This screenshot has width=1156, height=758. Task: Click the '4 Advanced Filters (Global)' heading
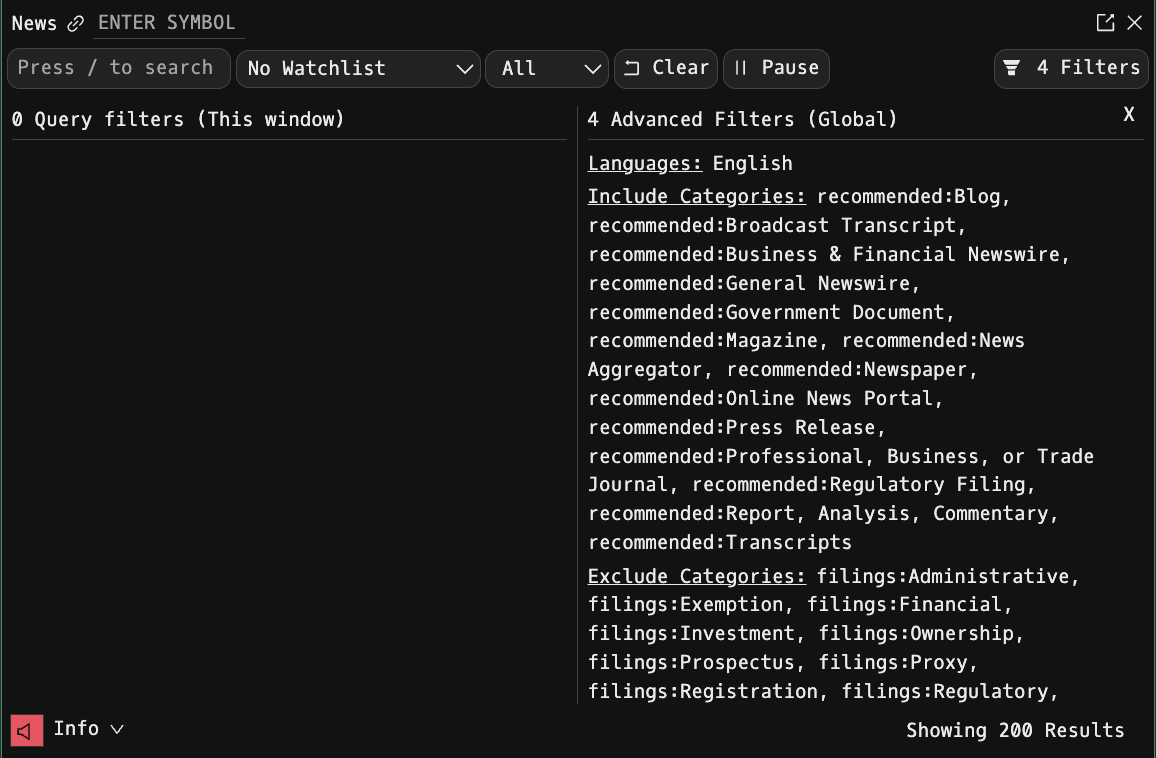click(x=742, y=119)
